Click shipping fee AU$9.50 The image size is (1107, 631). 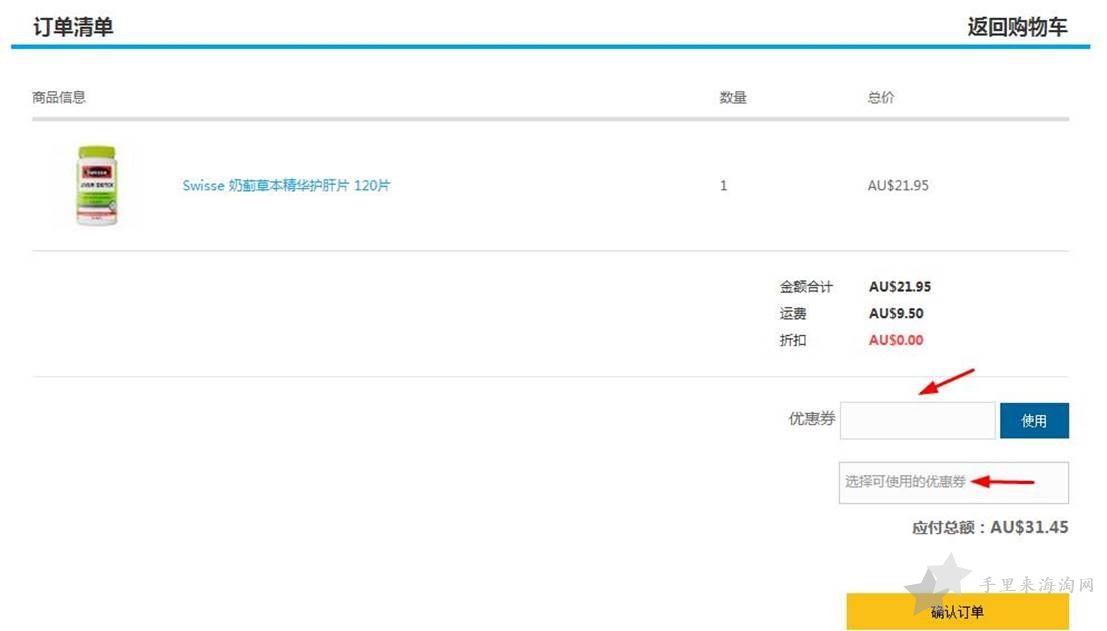click(896, 313)
